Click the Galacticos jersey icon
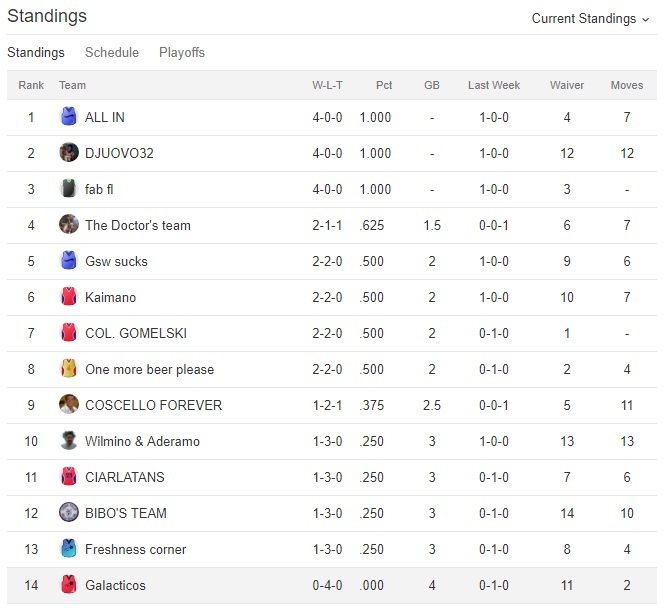This screenshot has height=608, width=665. [x=69, y=585]
